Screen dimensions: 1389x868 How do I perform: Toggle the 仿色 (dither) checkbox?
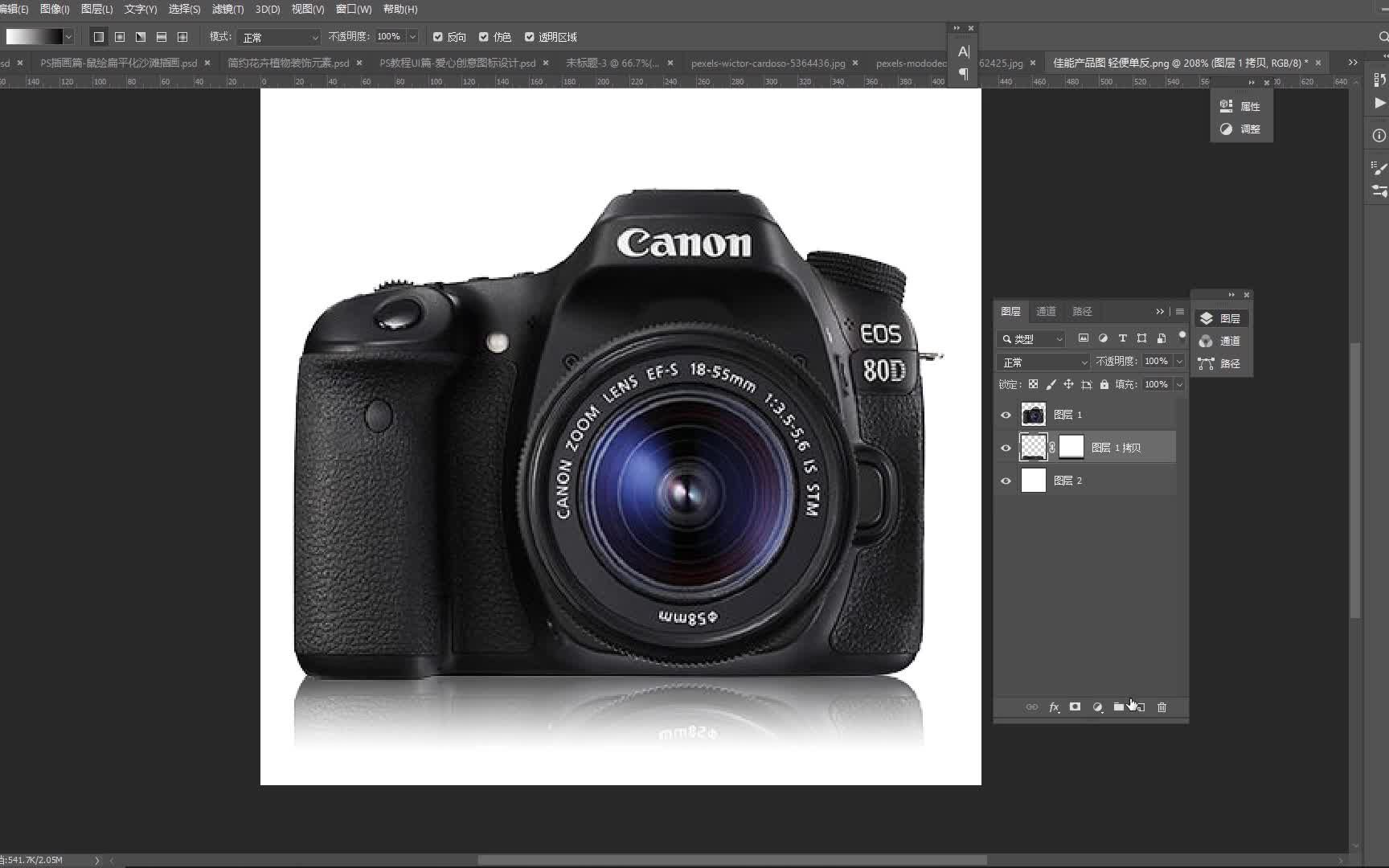point(484,37)
